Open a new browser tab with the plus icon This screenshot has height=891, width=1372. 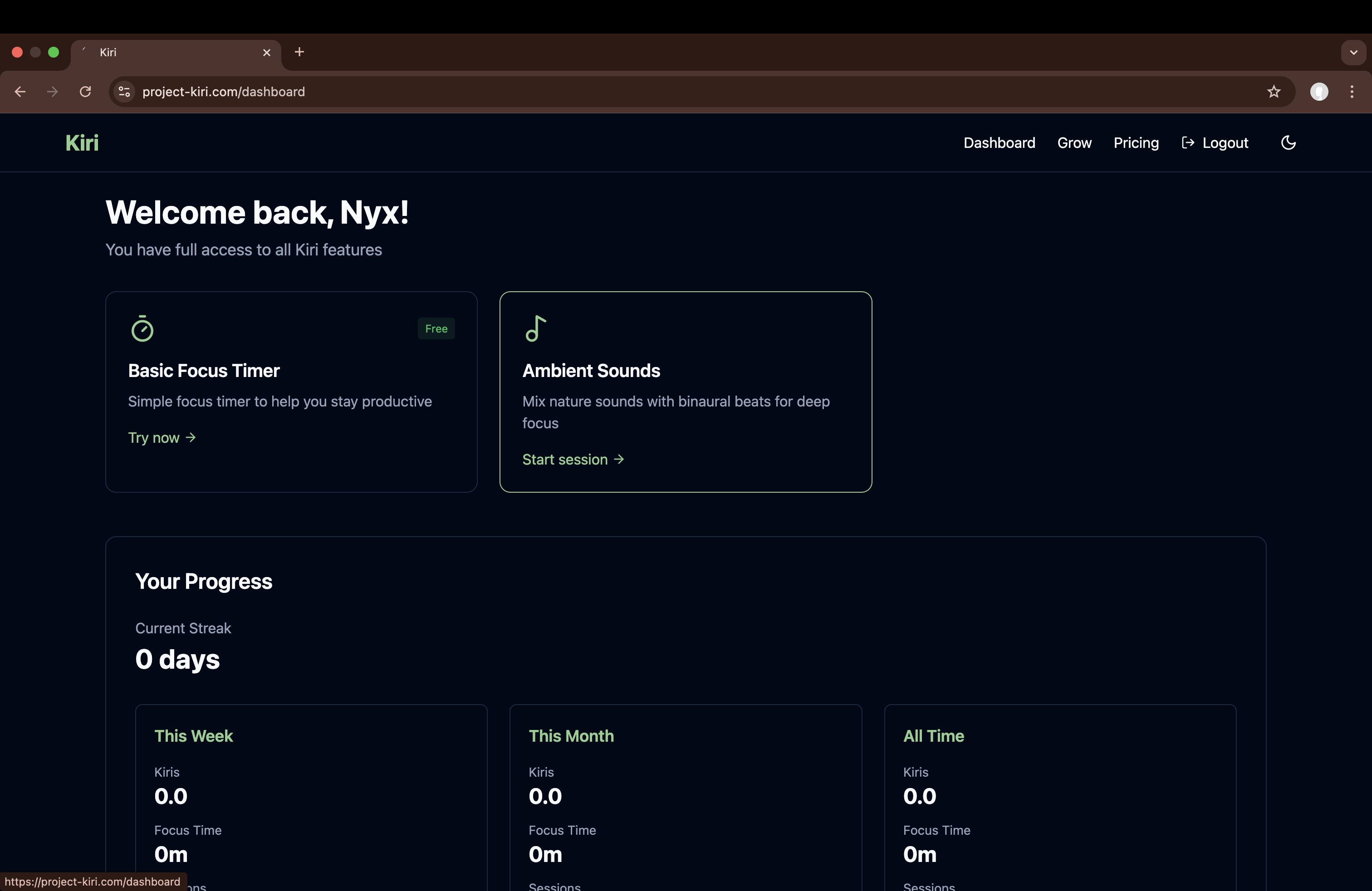coord(299,52)
